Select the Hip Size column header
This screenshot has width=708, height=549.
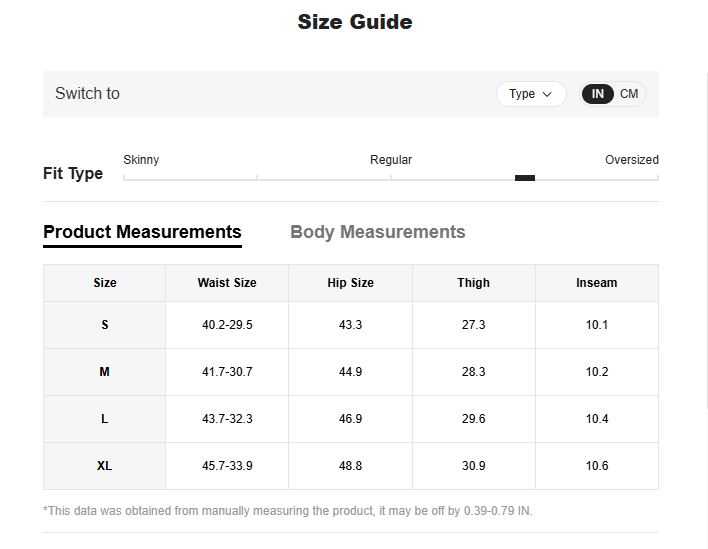[350, 283]
